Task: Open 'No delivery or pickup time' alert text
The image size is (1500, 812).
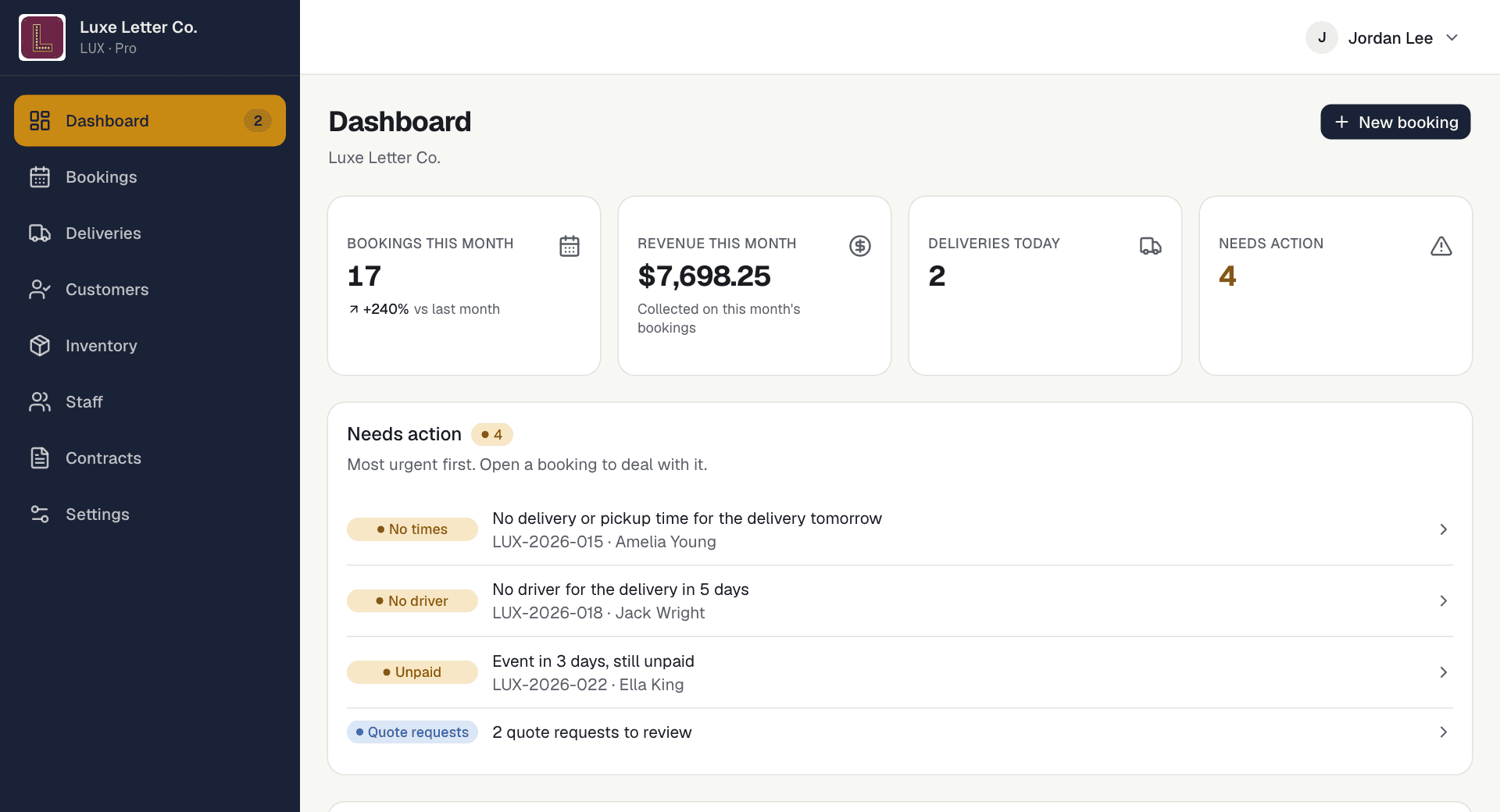Action: (687, 518)
